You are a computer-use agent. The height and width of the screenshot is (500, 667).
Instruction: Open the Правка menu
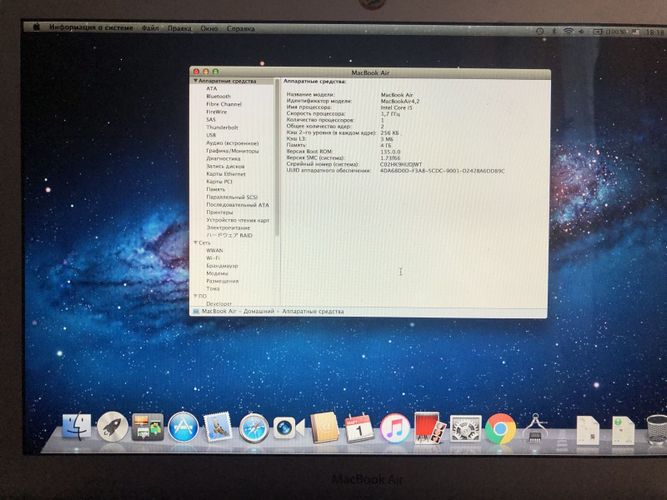click(x=179, y=29)
